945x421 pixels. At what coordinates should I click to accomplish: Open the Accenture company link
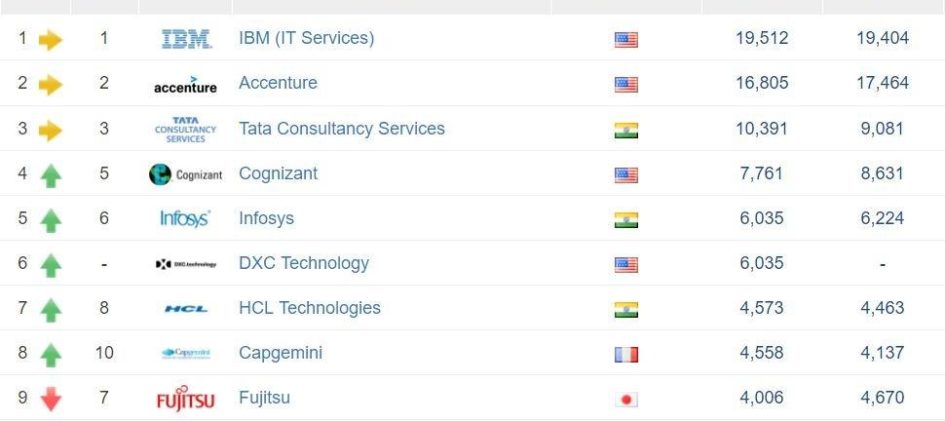pos(278,83)
